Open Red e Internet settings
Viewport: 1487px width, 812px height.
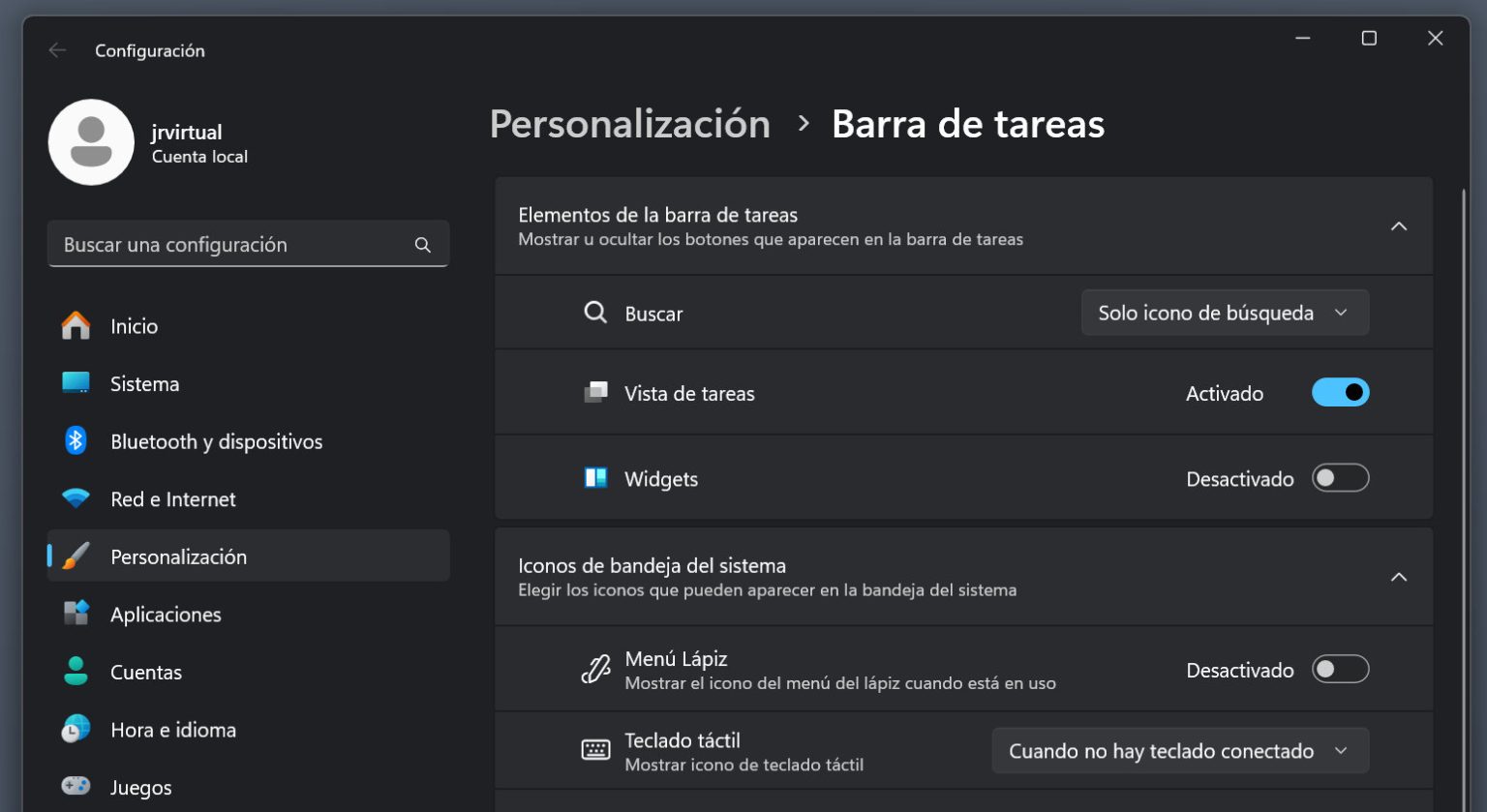point(75,498)
